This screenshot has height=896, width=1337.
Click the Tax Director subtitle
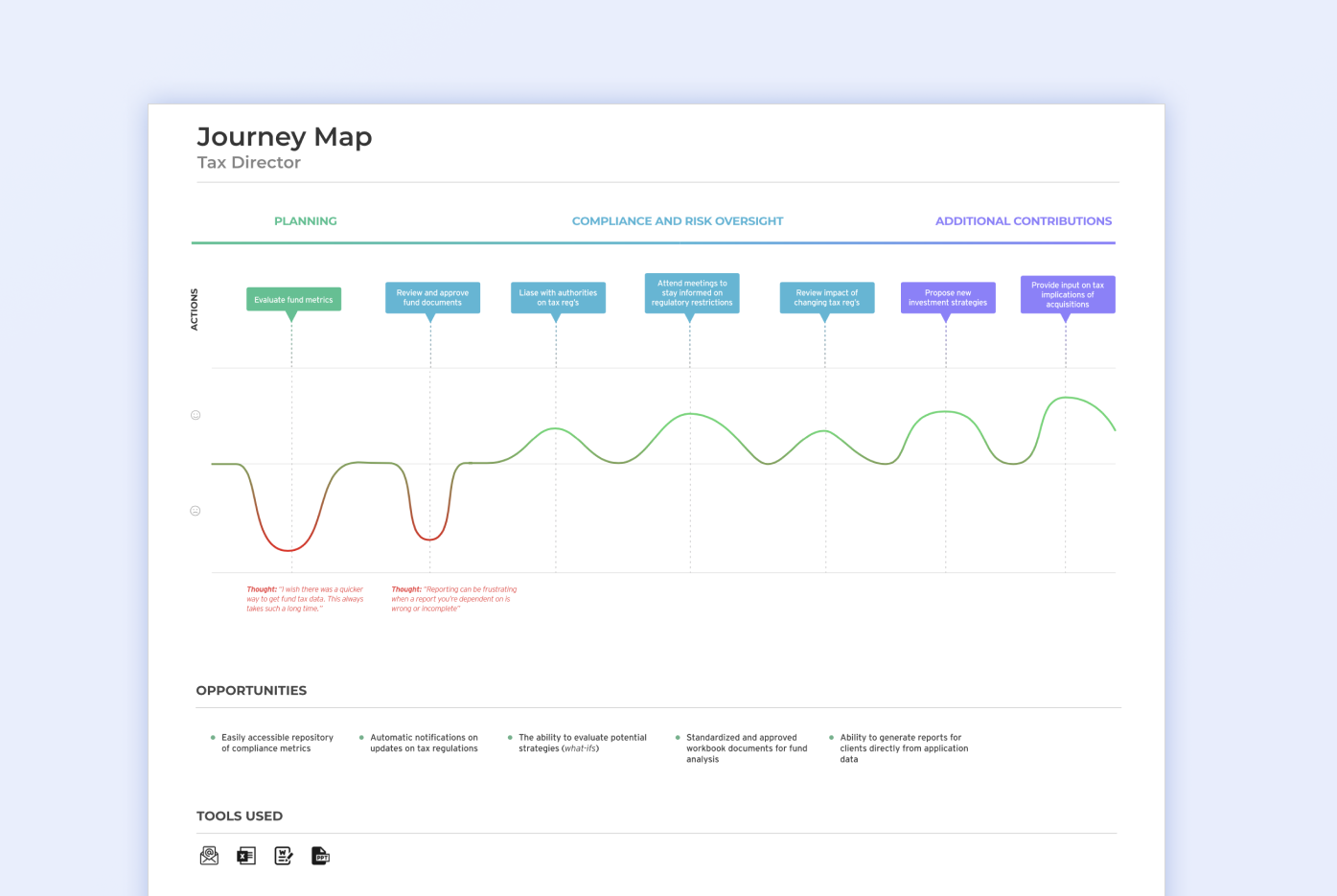point(249,163)
